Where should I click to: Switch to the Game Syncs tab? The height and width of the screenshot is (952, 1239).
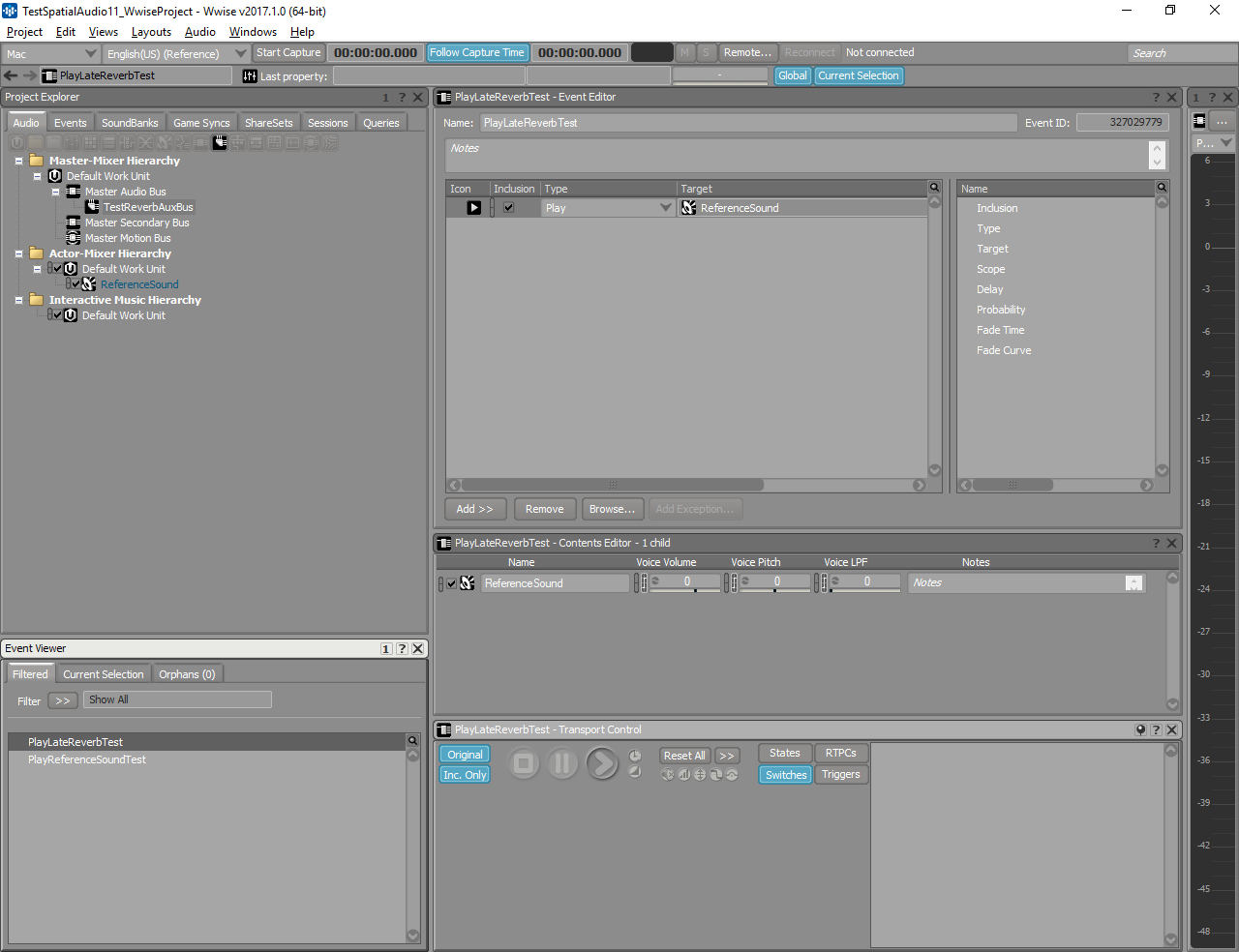201,123
